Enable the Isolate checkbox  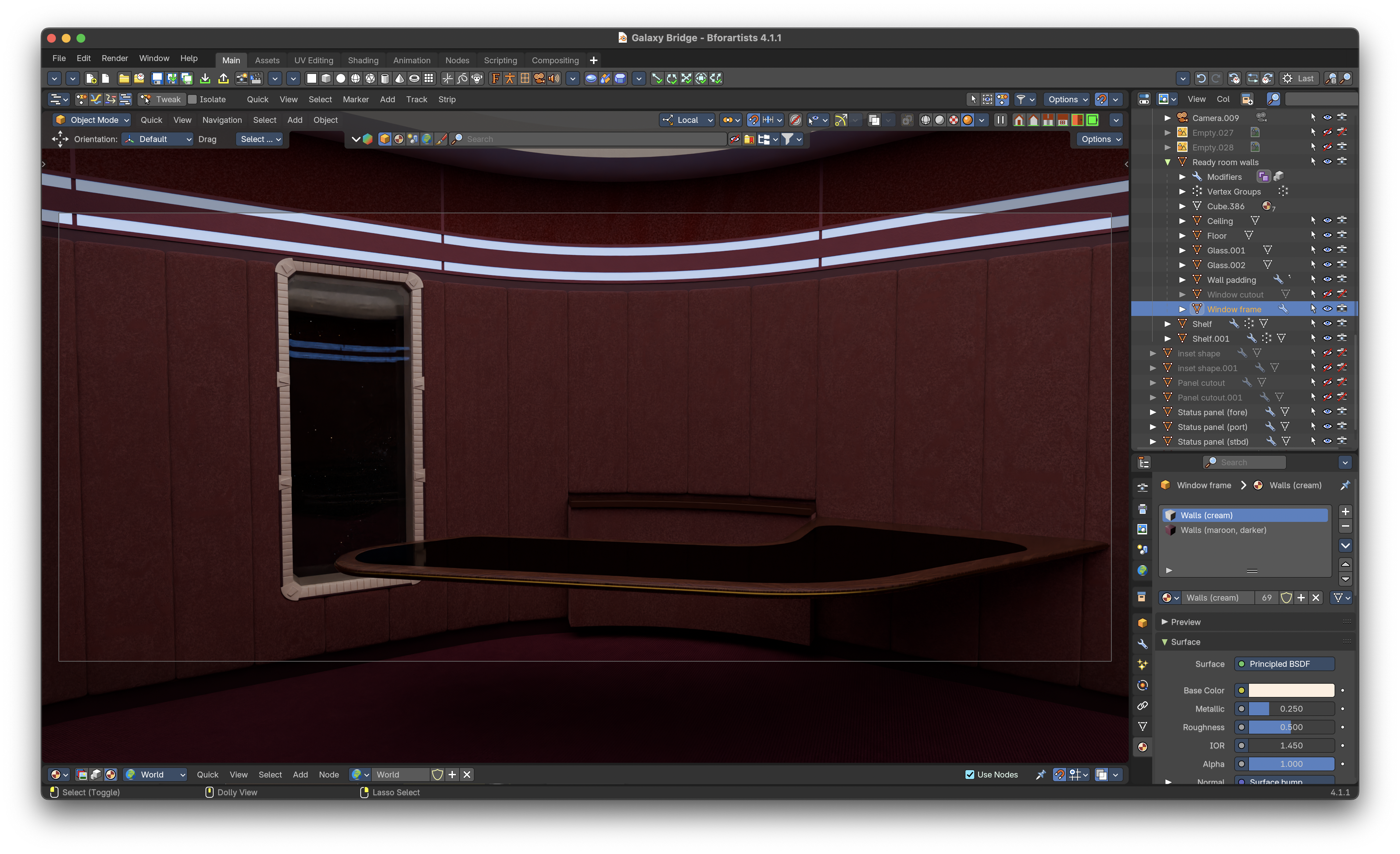[x=192, y=99]
